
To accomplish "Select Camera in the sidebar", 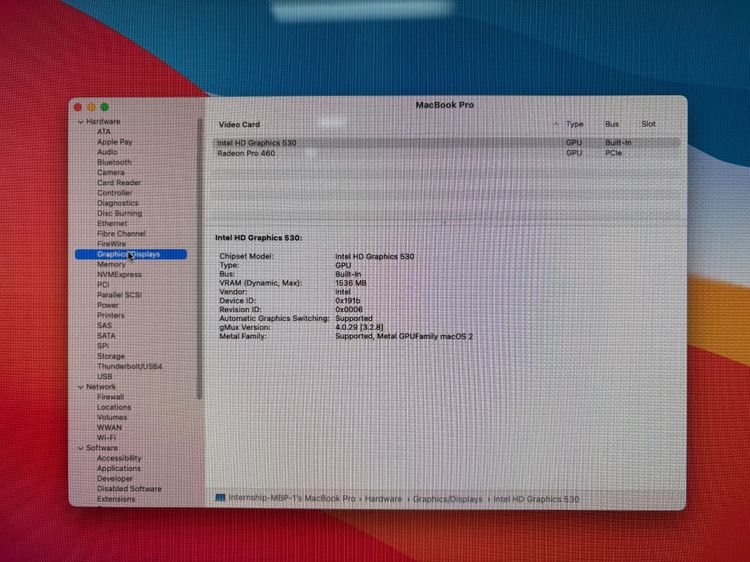I will tap(110, 172).
